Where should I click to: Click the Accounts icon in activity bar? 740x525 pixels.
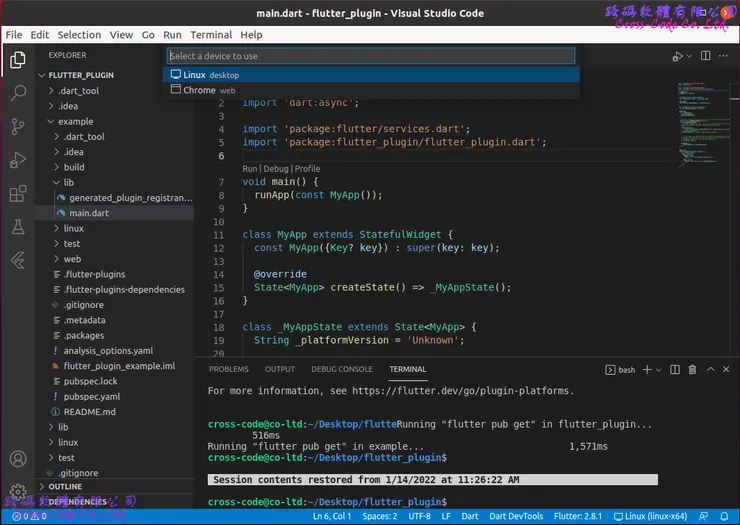click(x=17, y=460)
